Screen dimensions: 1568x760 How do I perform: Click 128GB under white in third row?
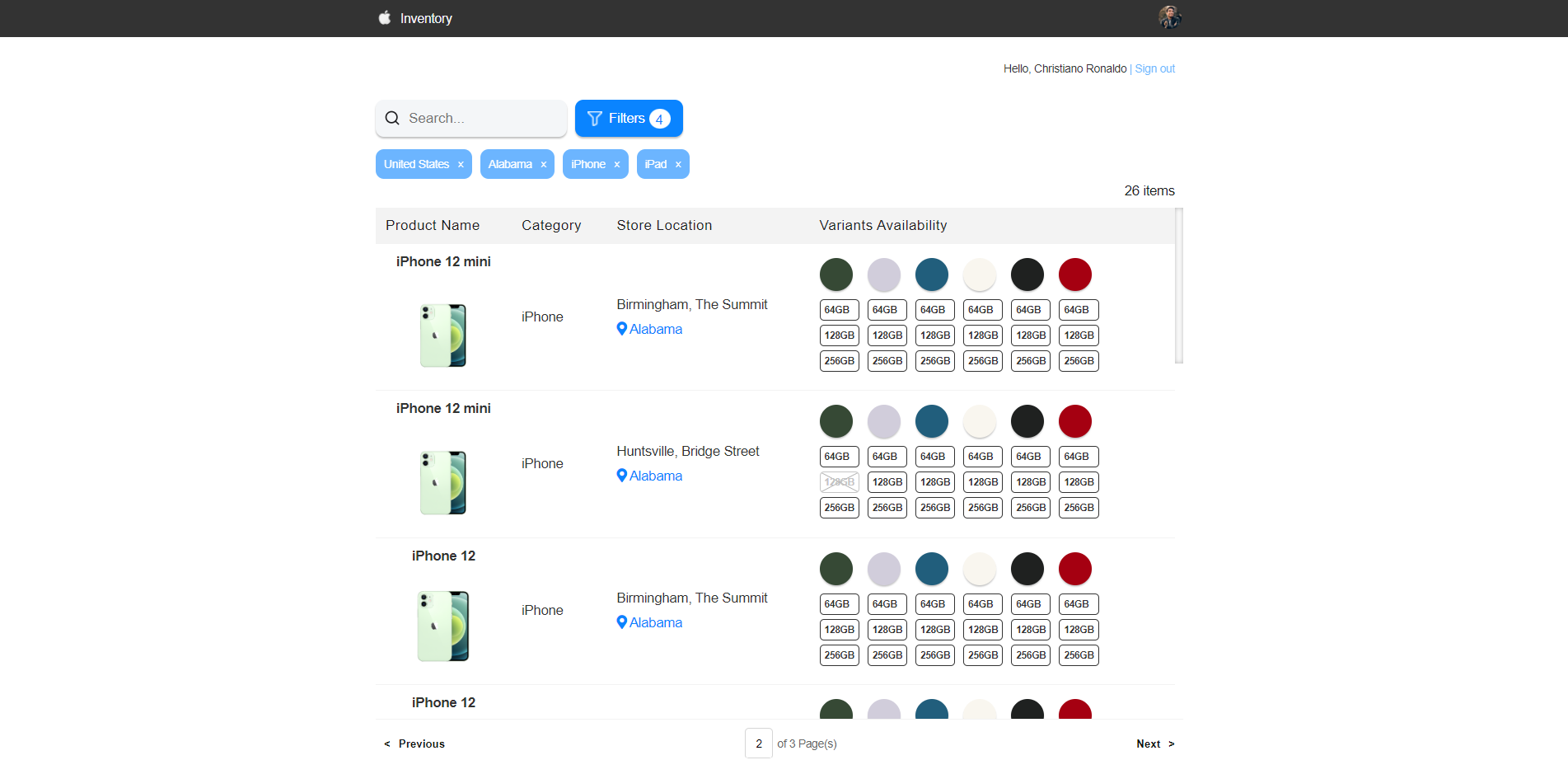(x=983, y=630)
